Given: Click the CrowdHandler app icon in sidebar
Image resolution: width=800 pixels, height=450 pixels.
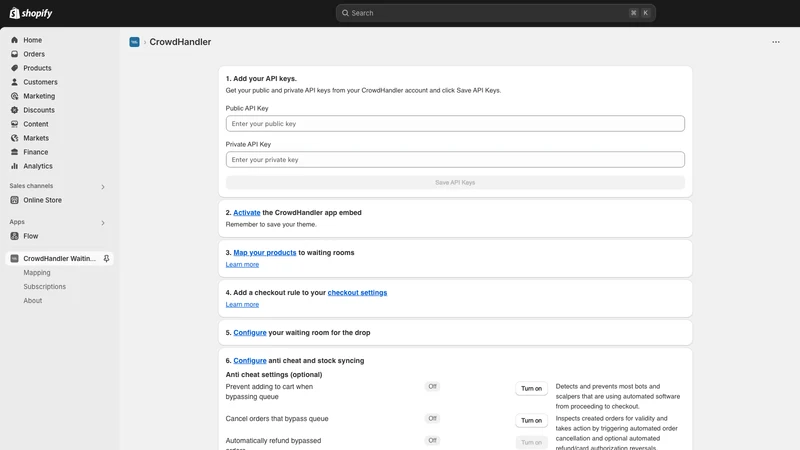Looking at the screenshot, I should (x=14, y=259).
